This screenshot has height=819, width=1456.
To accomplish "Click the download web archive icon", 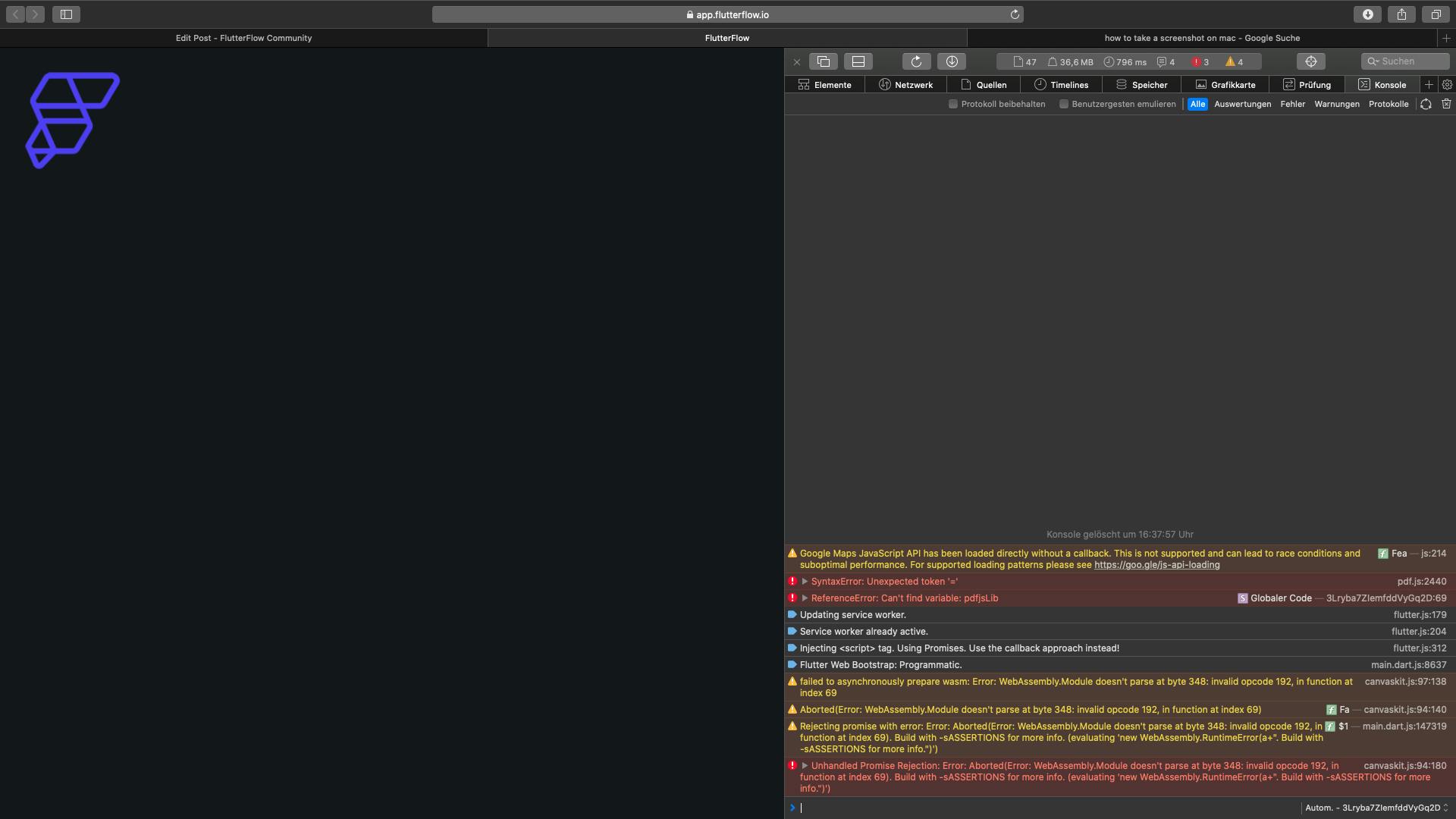I will coord(952,61).
